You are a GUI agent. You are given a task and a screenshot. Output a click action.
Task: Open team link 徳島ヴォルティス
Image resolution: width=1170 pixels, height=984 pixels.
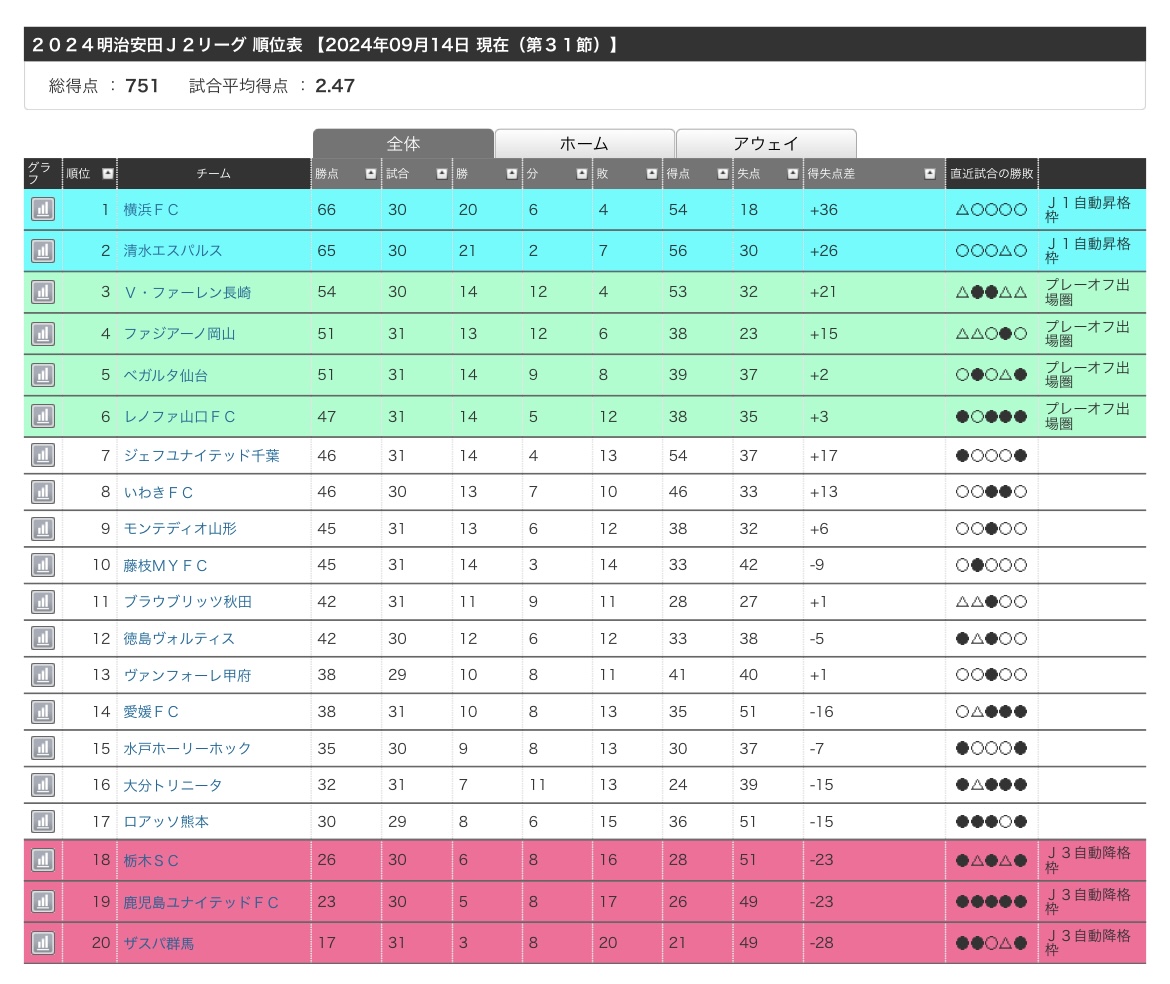point(179,639)
